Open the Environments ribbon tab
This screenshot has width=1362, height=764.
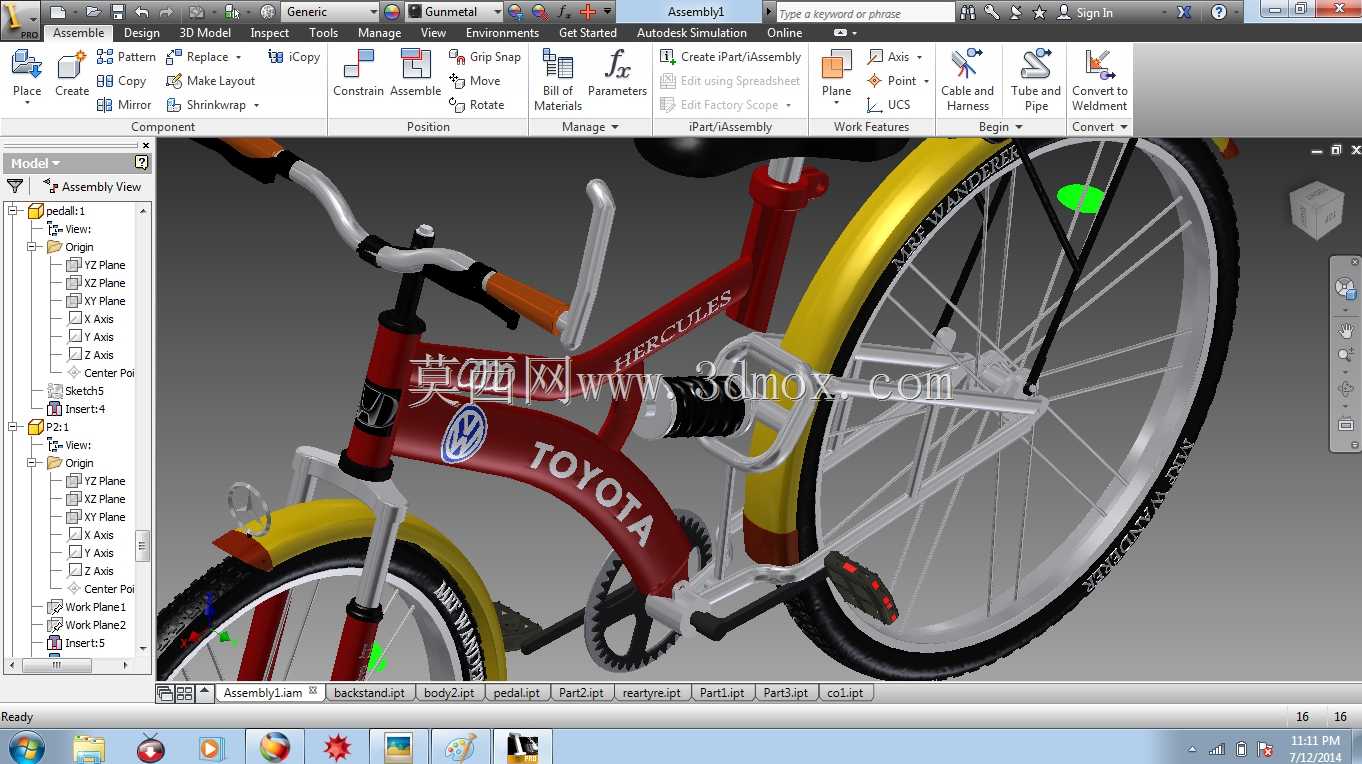[x=502, y=33]
